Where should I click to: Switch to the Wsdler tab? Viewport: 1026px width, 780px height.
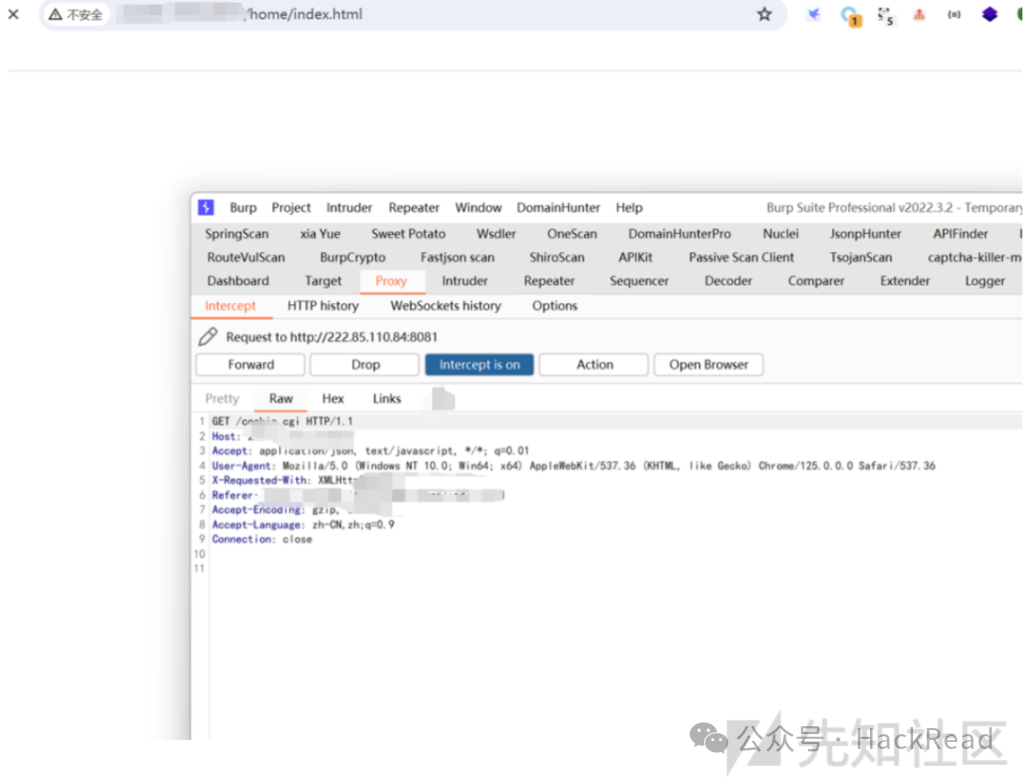click(x=495, y=234)
